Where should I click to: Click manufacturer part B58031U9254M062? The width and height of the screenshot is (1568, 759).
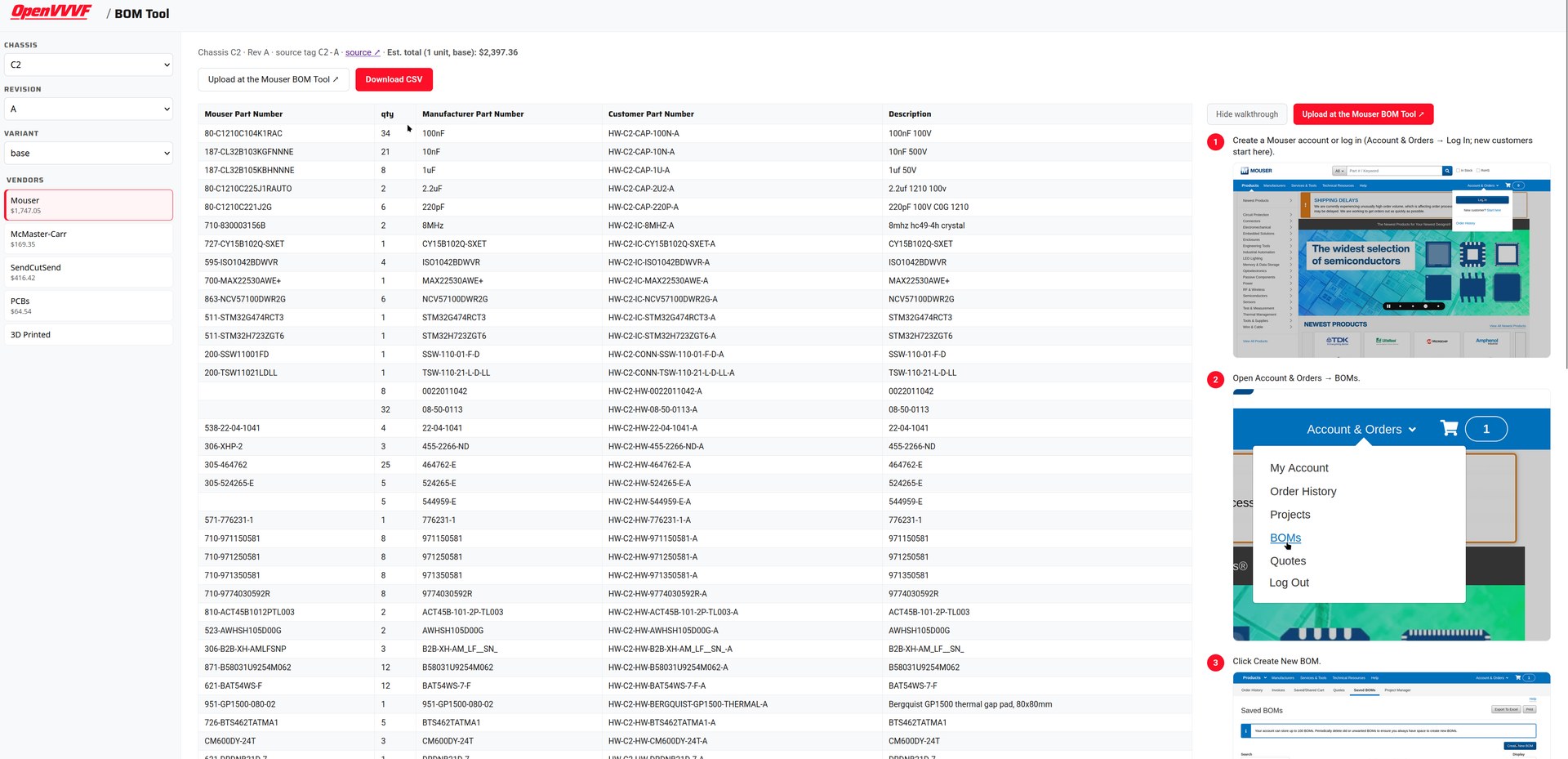457,667
